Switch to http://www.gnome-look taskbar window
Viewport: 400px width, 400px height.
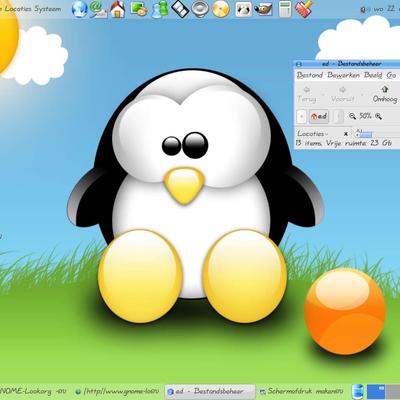118,391
